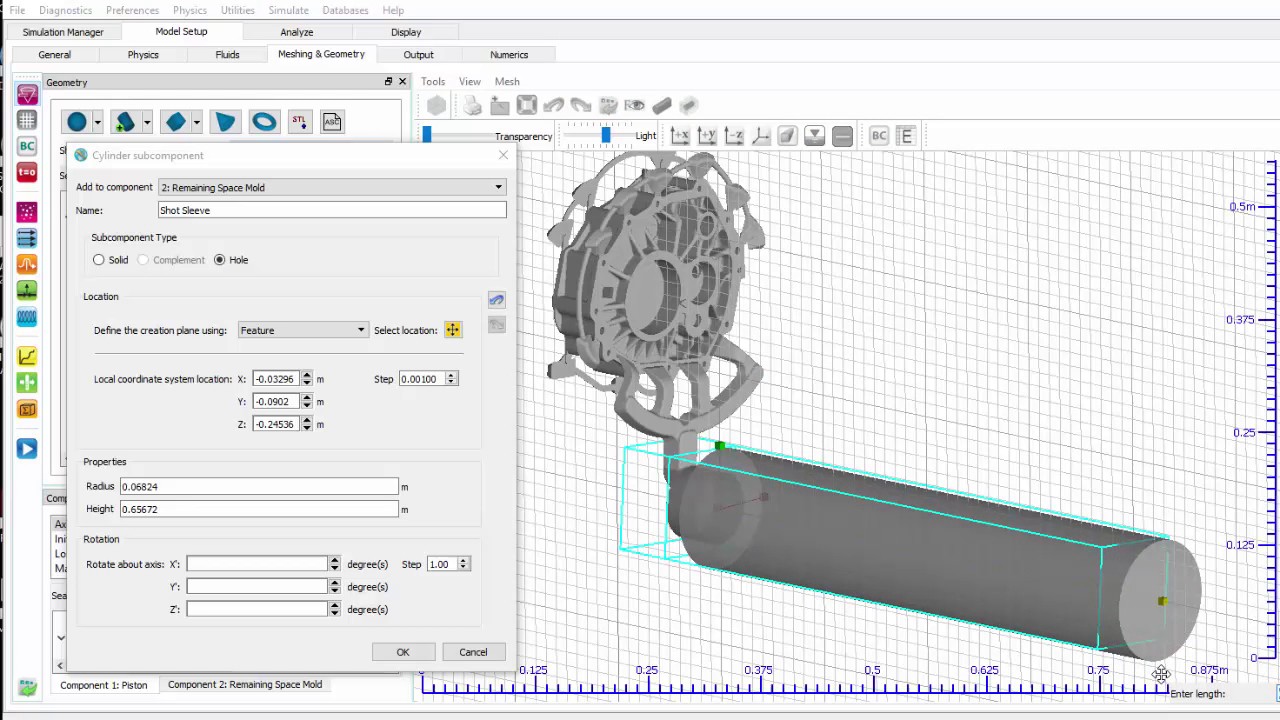Expand the cylinder tool dropdown arrow
The width and height of the screenshot is (1280, 720).
tap(147, 122)
